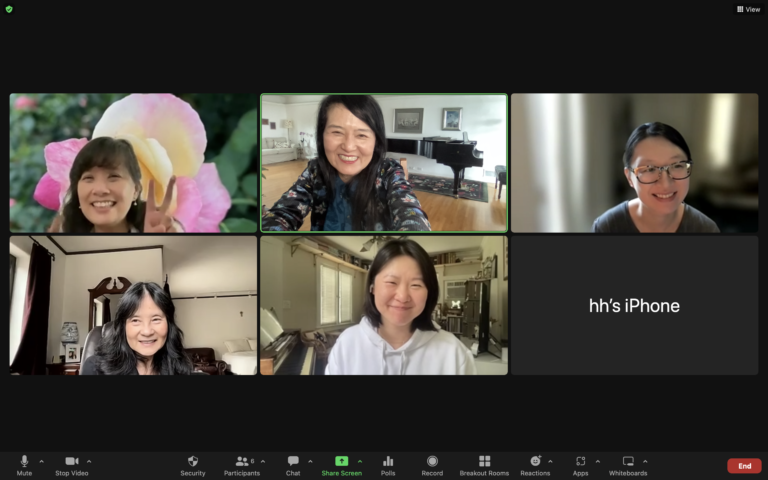Open Whiteboards
This screenshot has height=480, width=768.
(628, 465)
